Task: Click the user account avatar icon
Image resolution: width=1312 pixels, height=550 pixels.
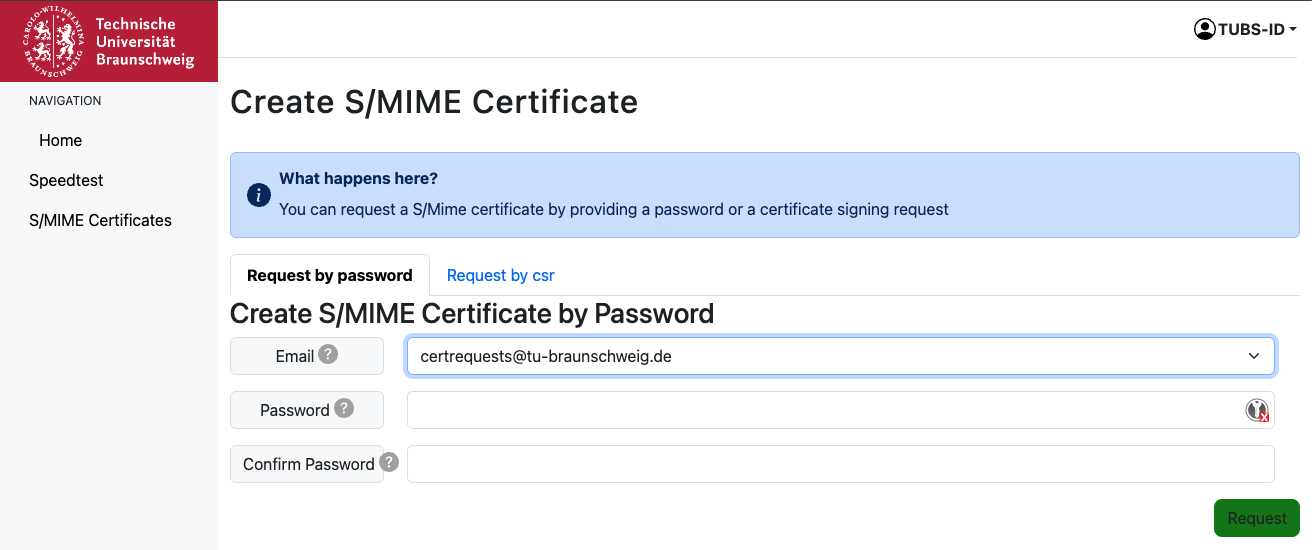Action: (1204, 30)
